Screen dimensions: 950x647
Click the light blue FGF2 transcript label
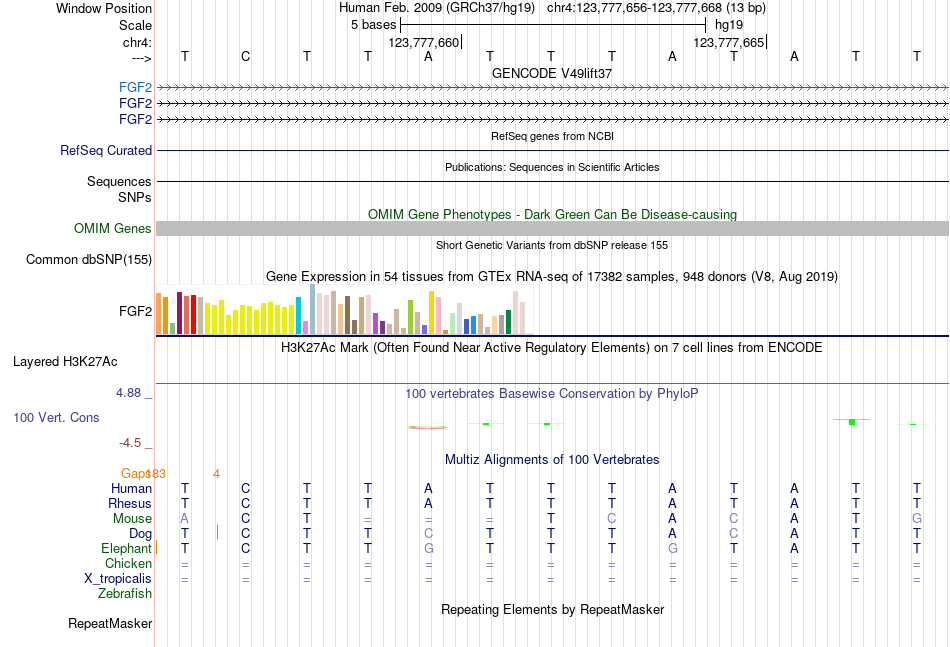click(x=135, y=87)
